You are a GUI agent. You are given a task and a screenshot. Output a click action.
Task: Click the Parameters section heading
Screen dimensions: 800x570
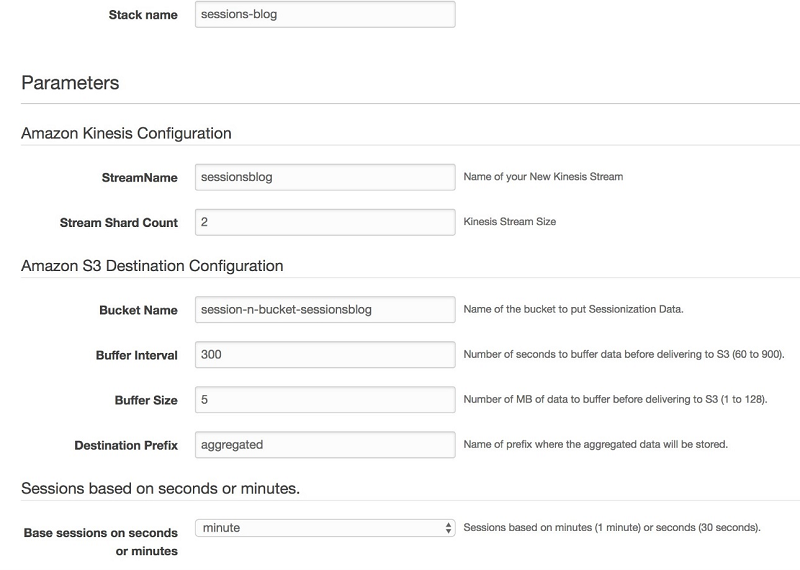click(x=70, y=83)
